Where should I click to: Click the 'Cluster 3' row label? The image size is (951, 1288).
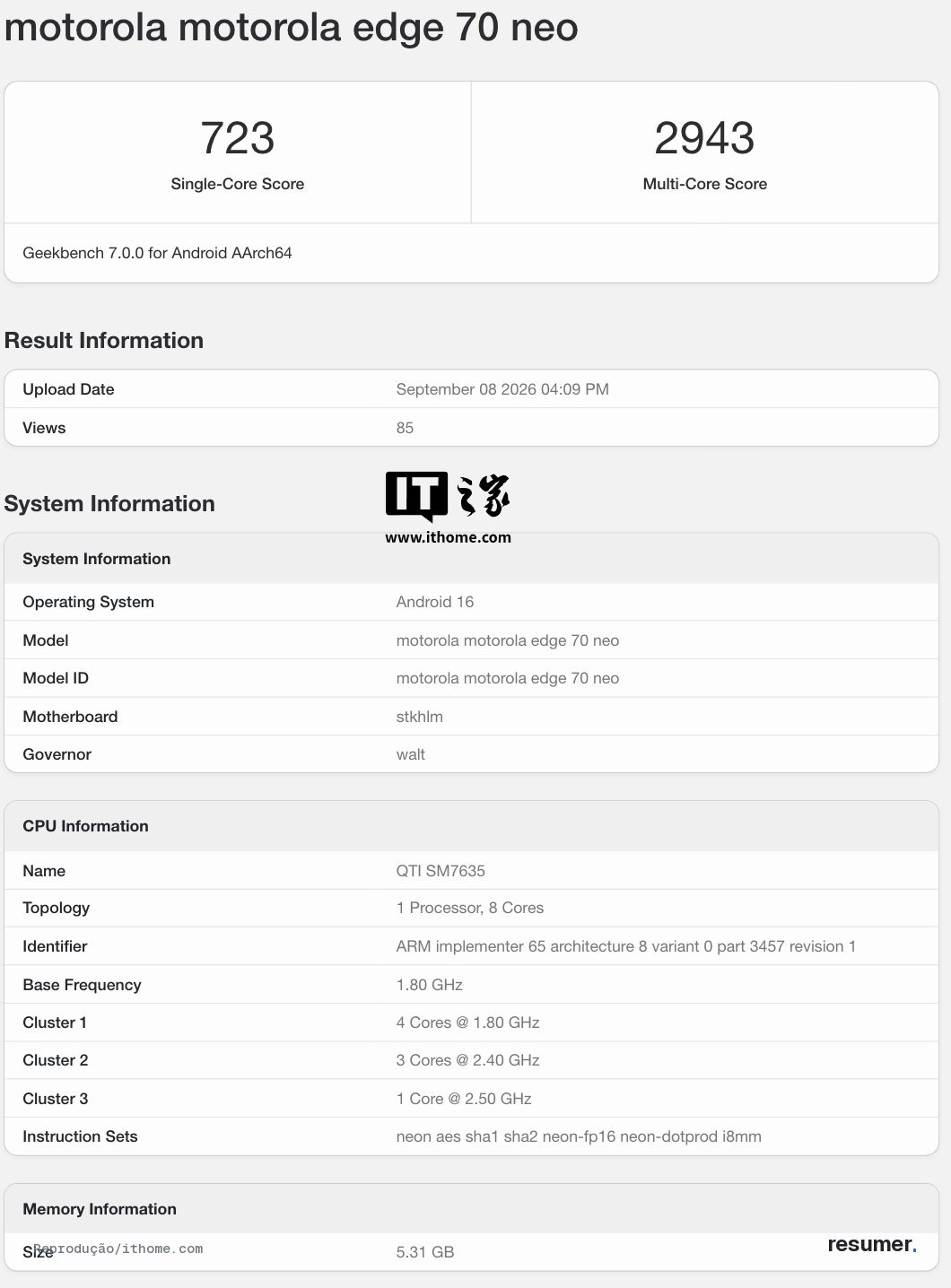tap(56, 1099)
